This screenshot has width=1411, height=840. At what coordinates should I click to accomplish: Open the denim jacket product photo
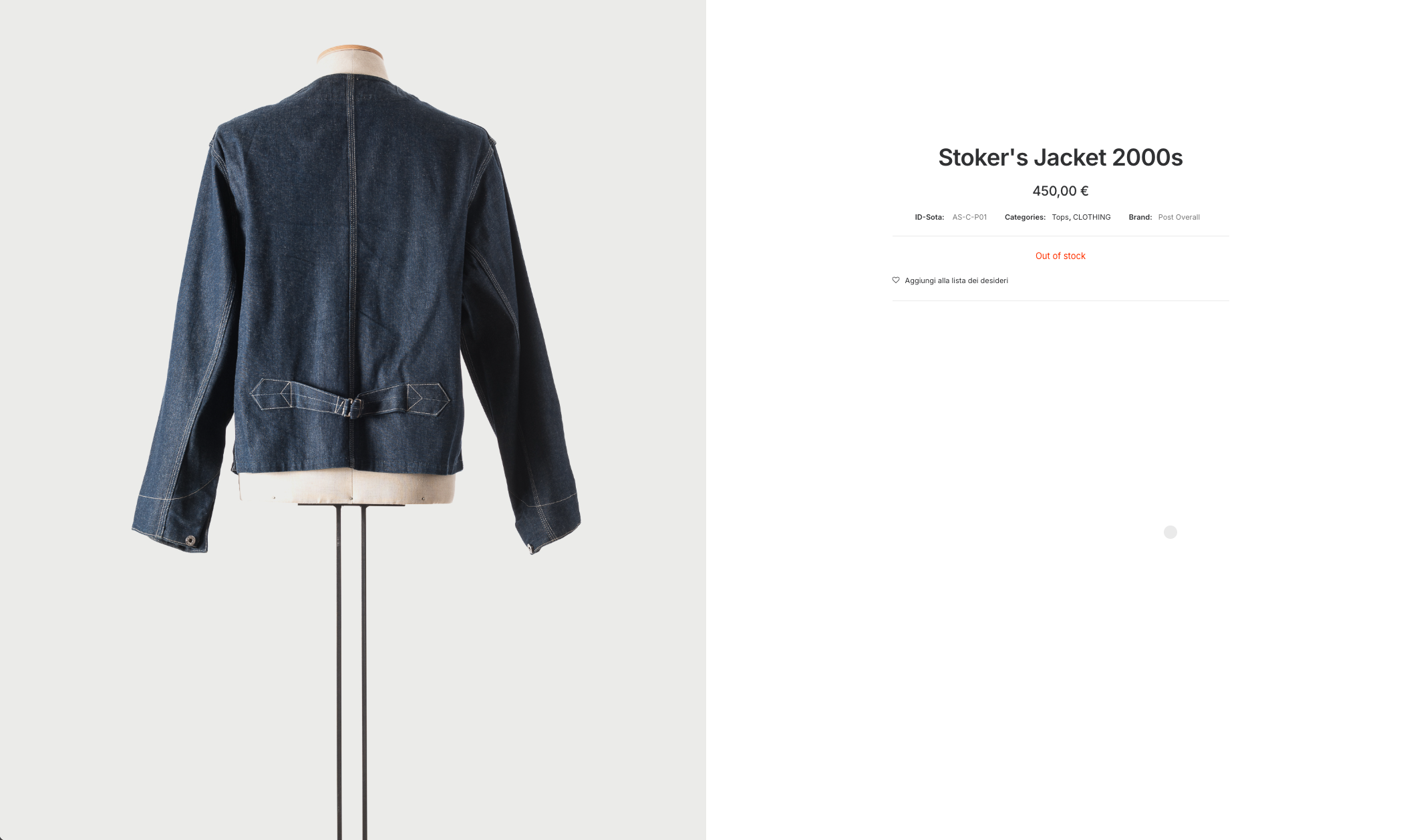(353, 420)
